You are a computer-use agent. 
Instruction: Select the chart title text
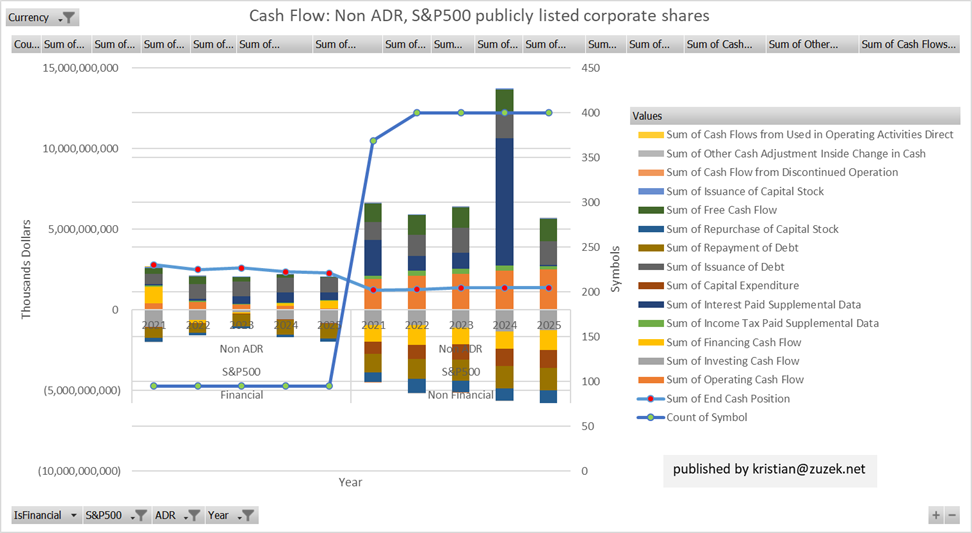pos(479,16)
